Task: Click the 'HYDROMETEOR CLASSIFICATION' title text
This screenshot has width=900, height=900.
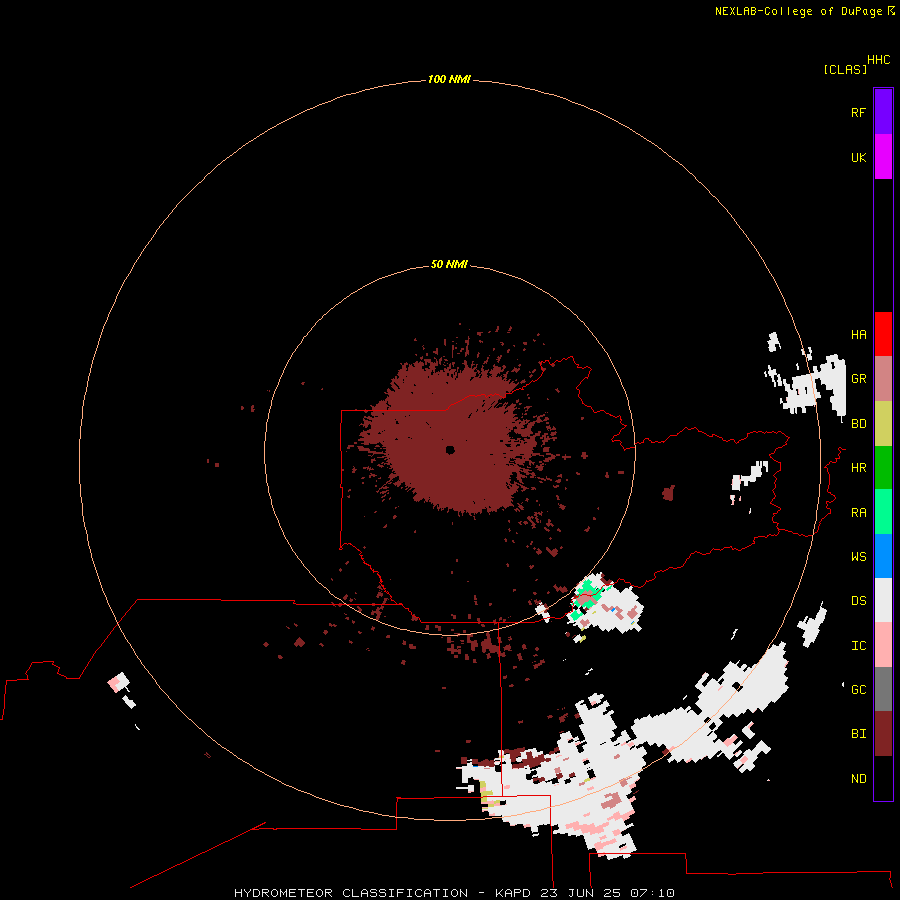Action: coord(351,893)
